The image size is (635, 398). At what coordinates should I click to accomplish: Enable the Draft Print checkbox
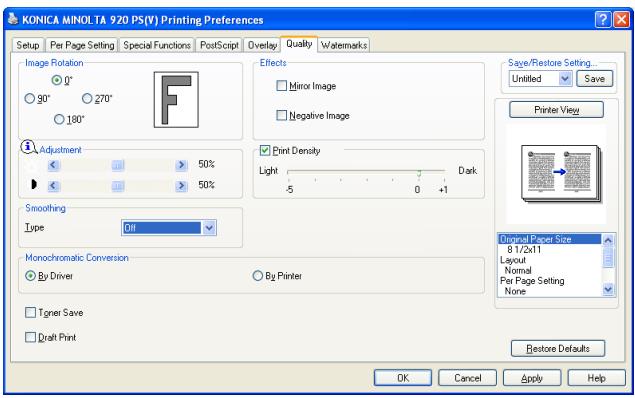(x=30, y=337)
